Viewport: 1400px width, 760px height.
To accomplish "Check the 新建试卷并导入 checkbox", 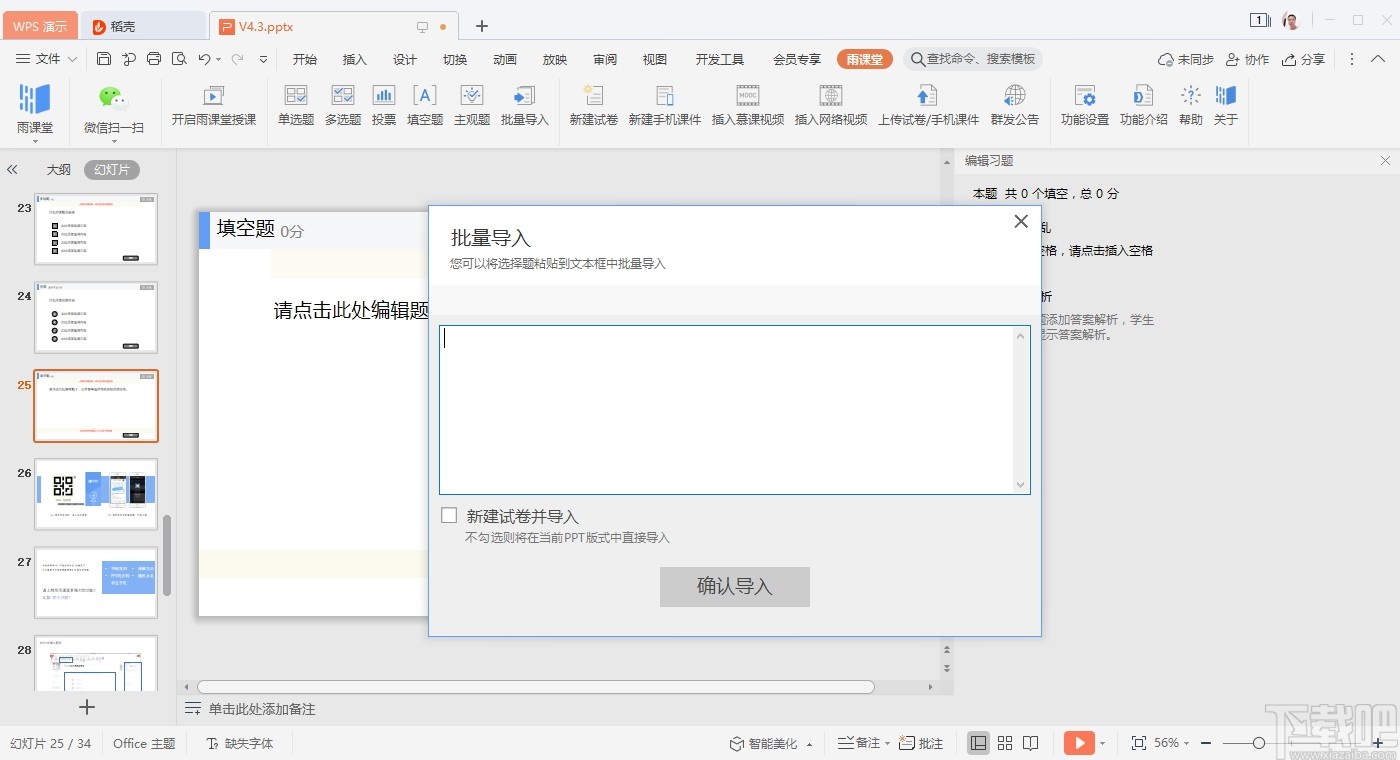I will pyautogui.click(x=449, y=516).
